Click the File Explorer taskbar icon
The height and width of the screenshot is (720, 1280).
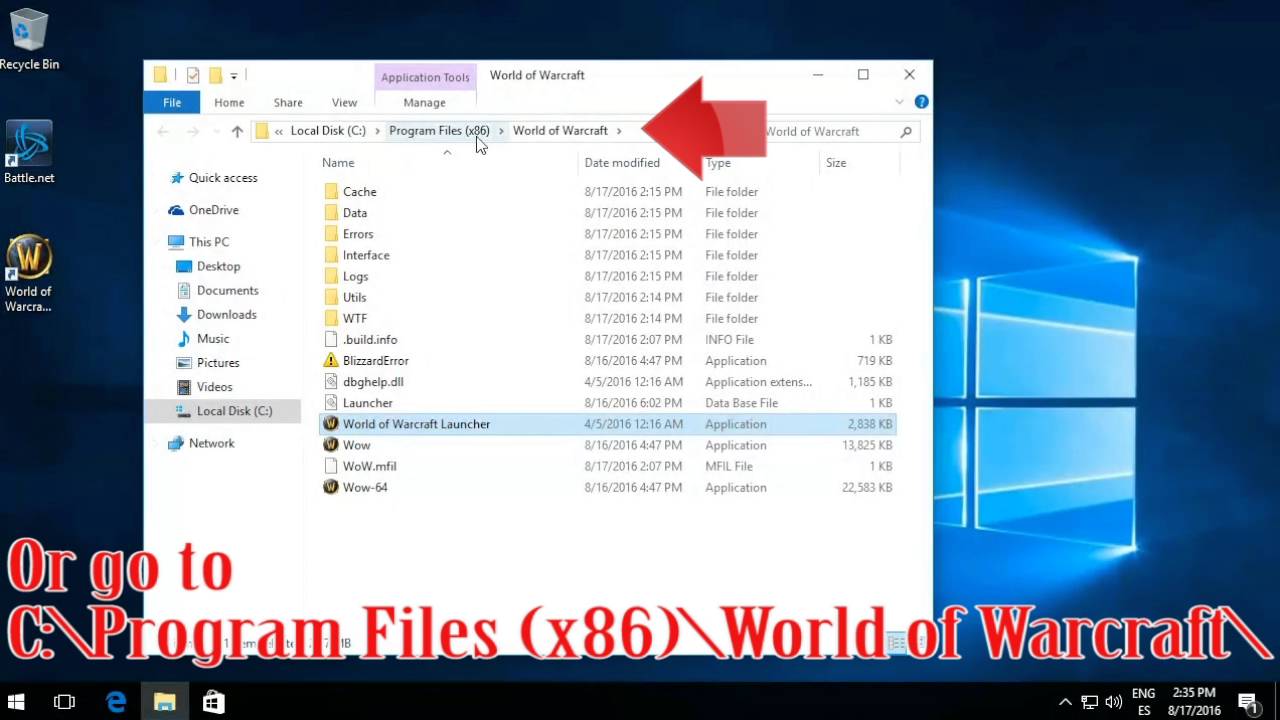pyautogui.click(x=164, y=702)
